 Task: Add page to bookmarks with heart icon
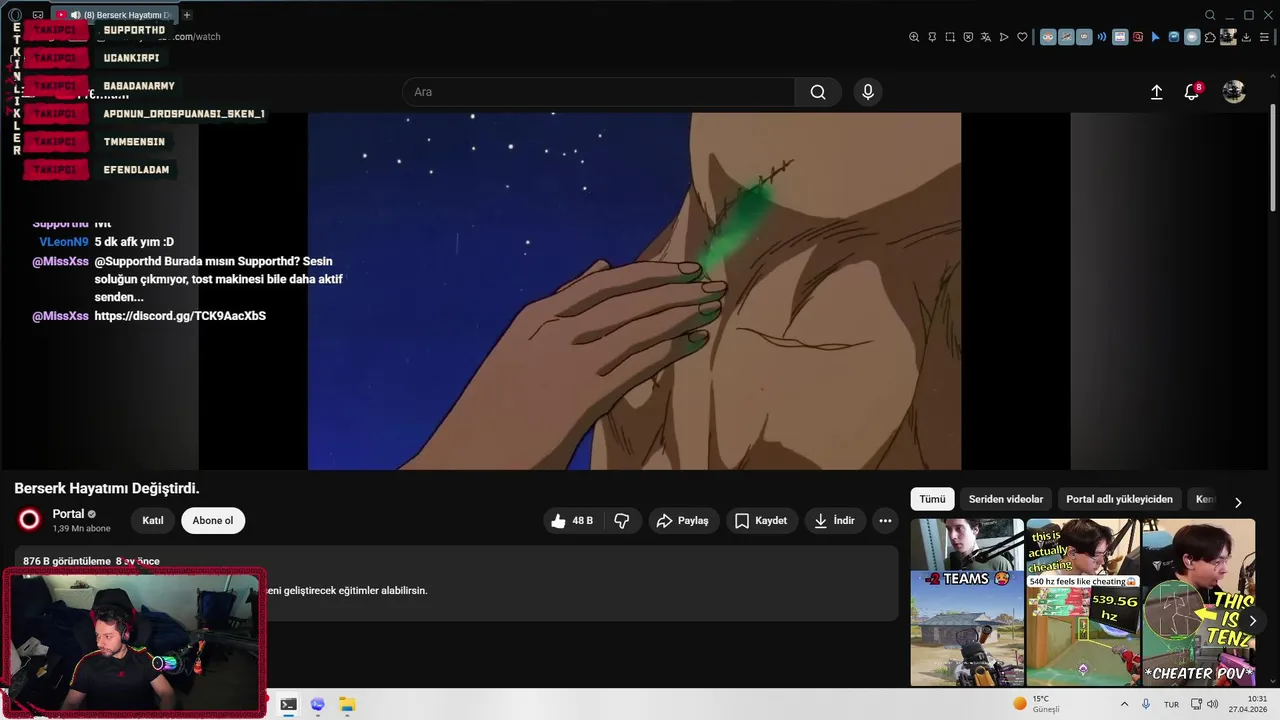[x=1022, y=37]
